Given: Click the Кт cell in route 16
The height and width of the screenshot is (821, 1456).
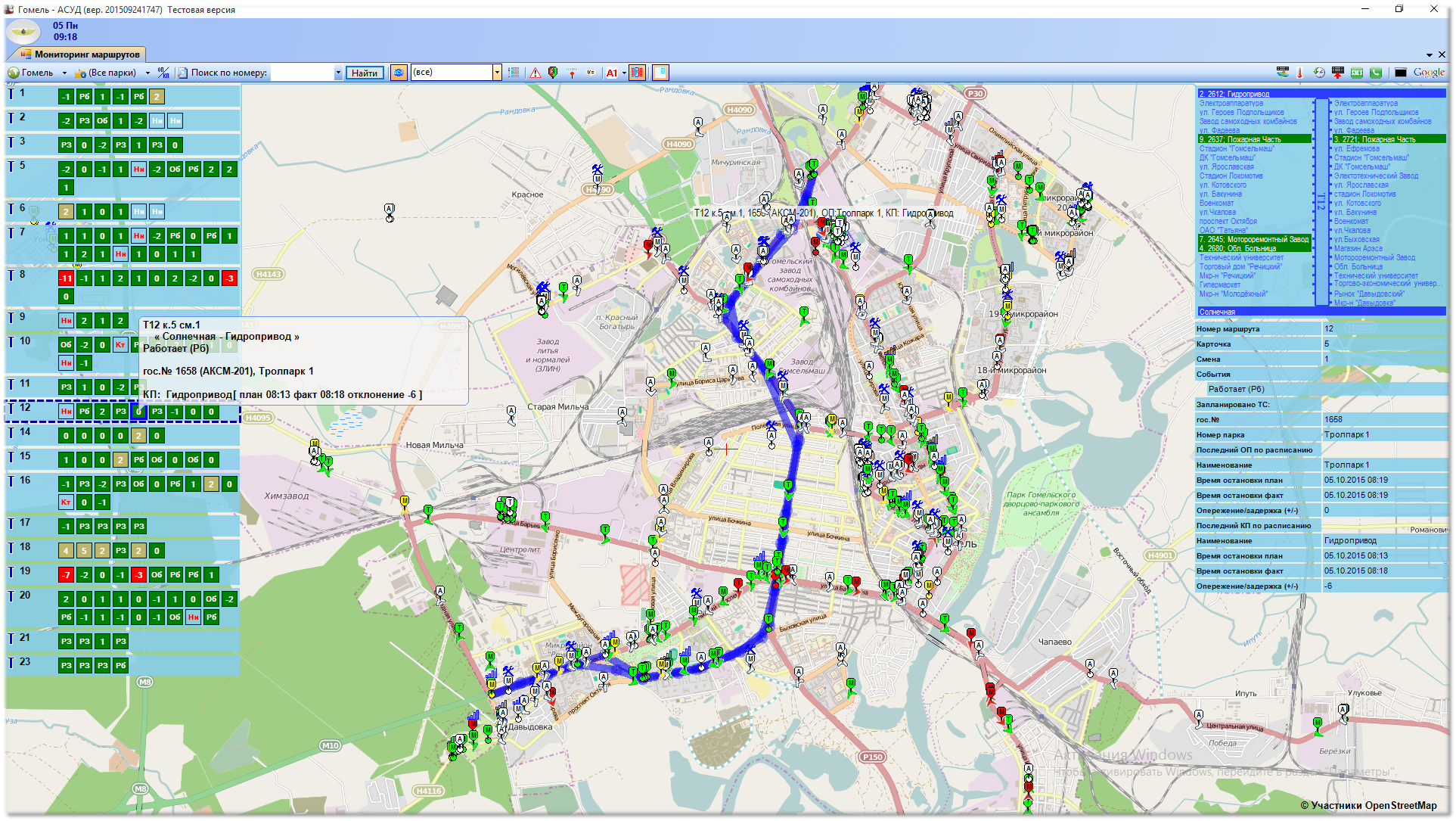Looking at the screenshot, I should tap(66, 502).
